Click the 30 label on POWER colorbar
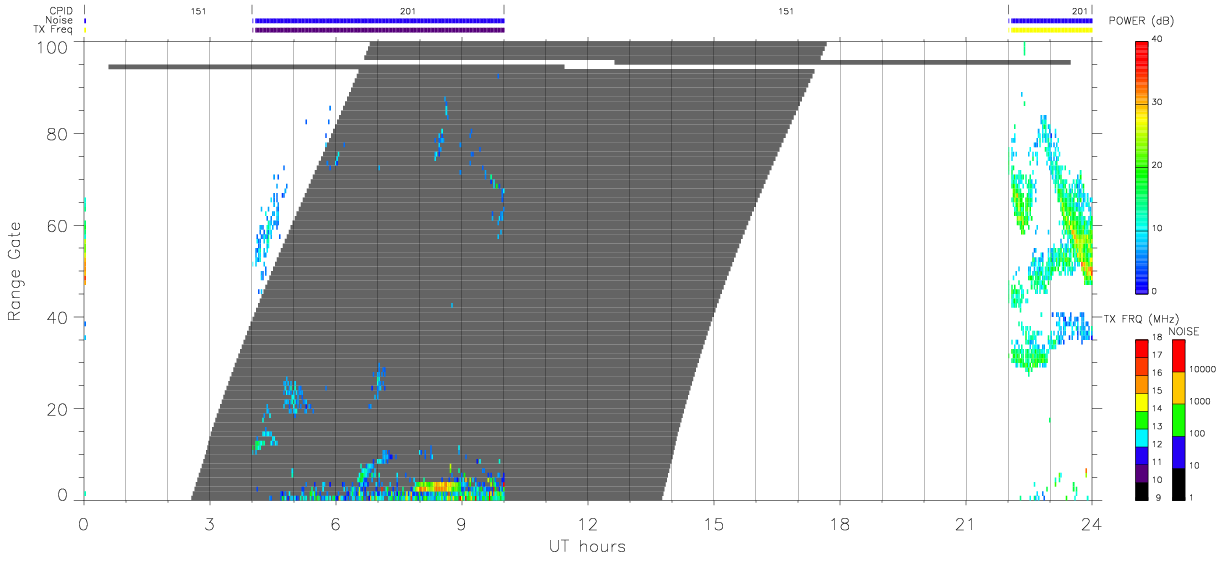This screenshot has width=1228, height=567. 1157,102
